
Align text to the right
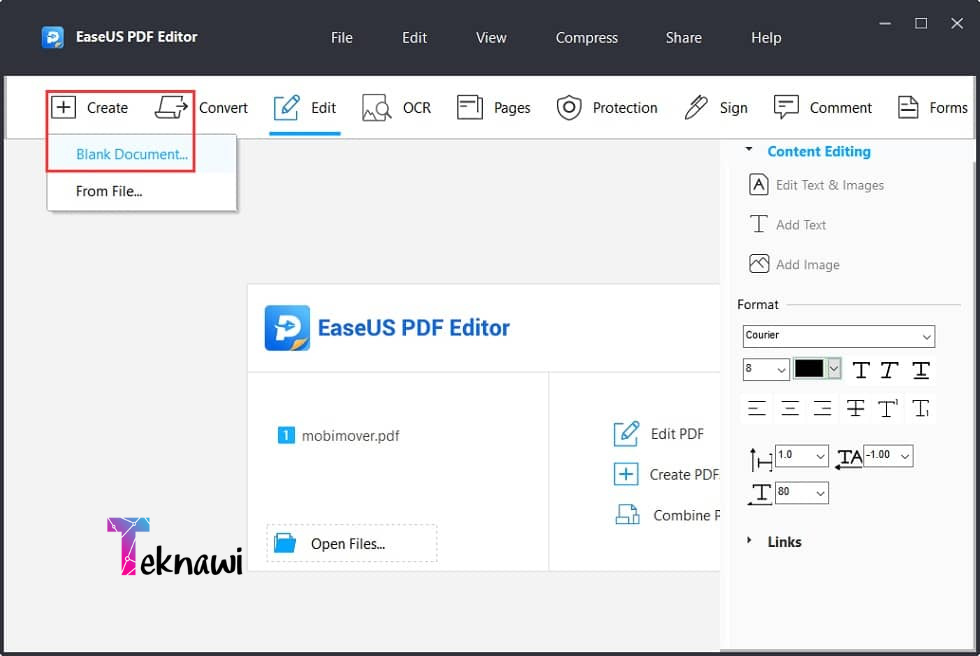822,409
